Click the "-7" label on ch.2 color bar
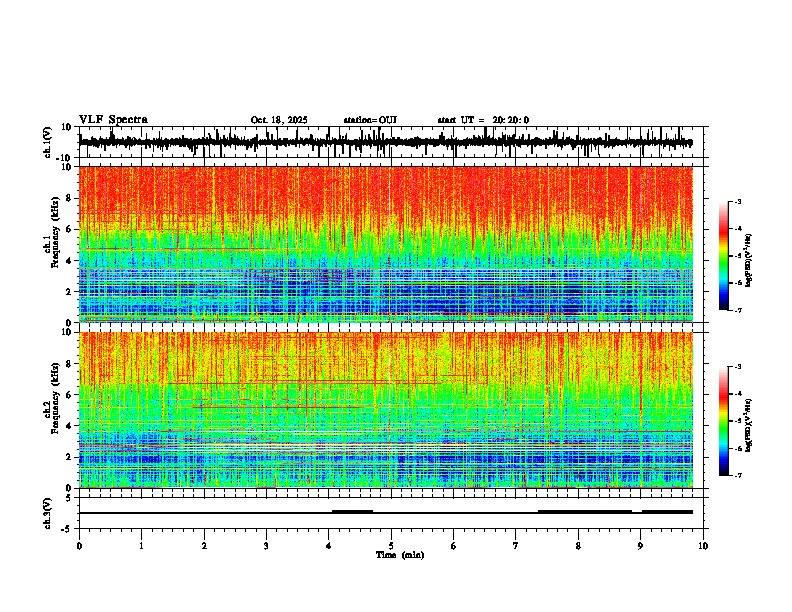Viewport: 792px width, 612px height. 738,476
